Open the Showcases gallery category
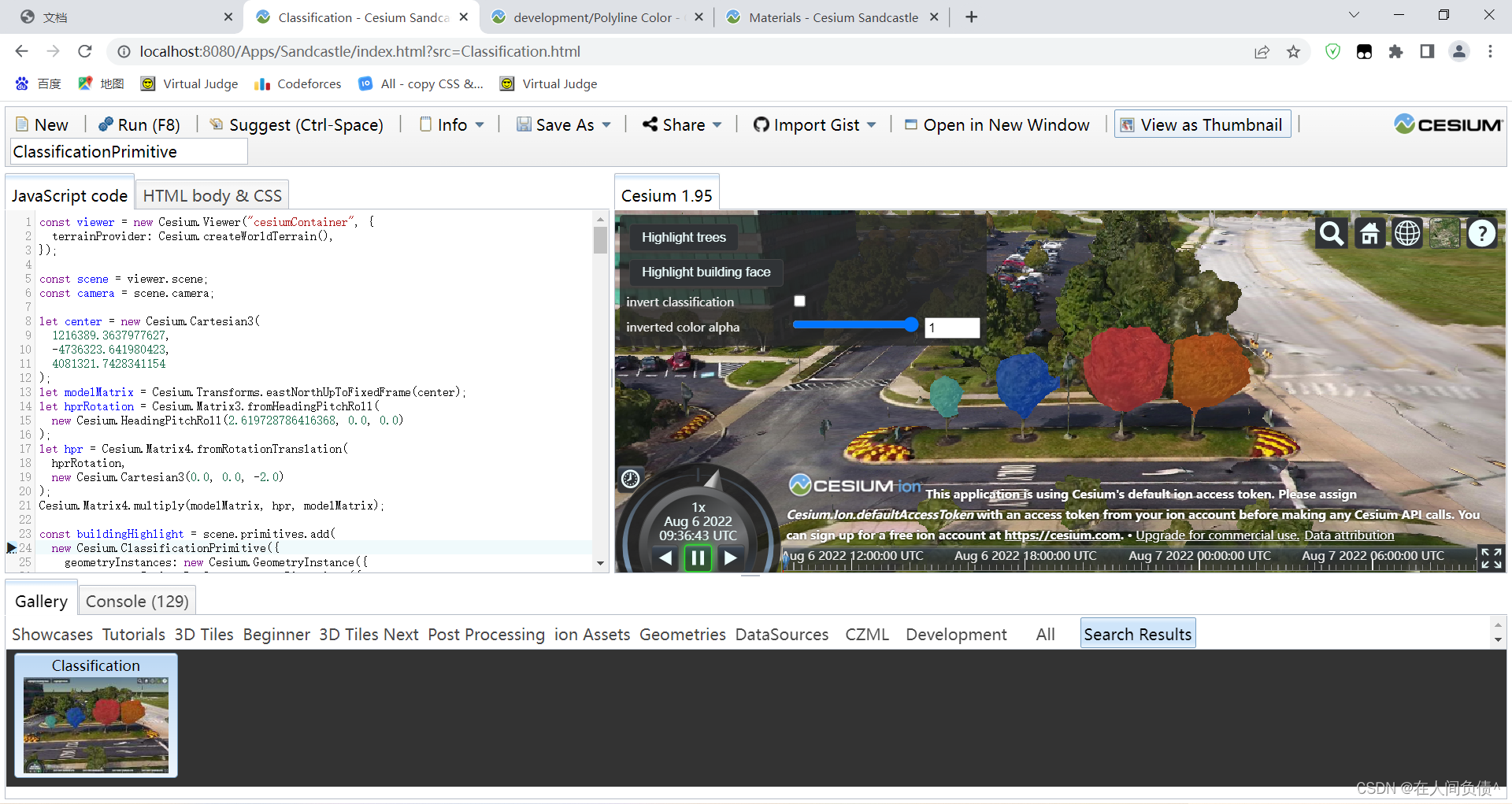This screenshot has height=804, width=1512. click(52, 634)
